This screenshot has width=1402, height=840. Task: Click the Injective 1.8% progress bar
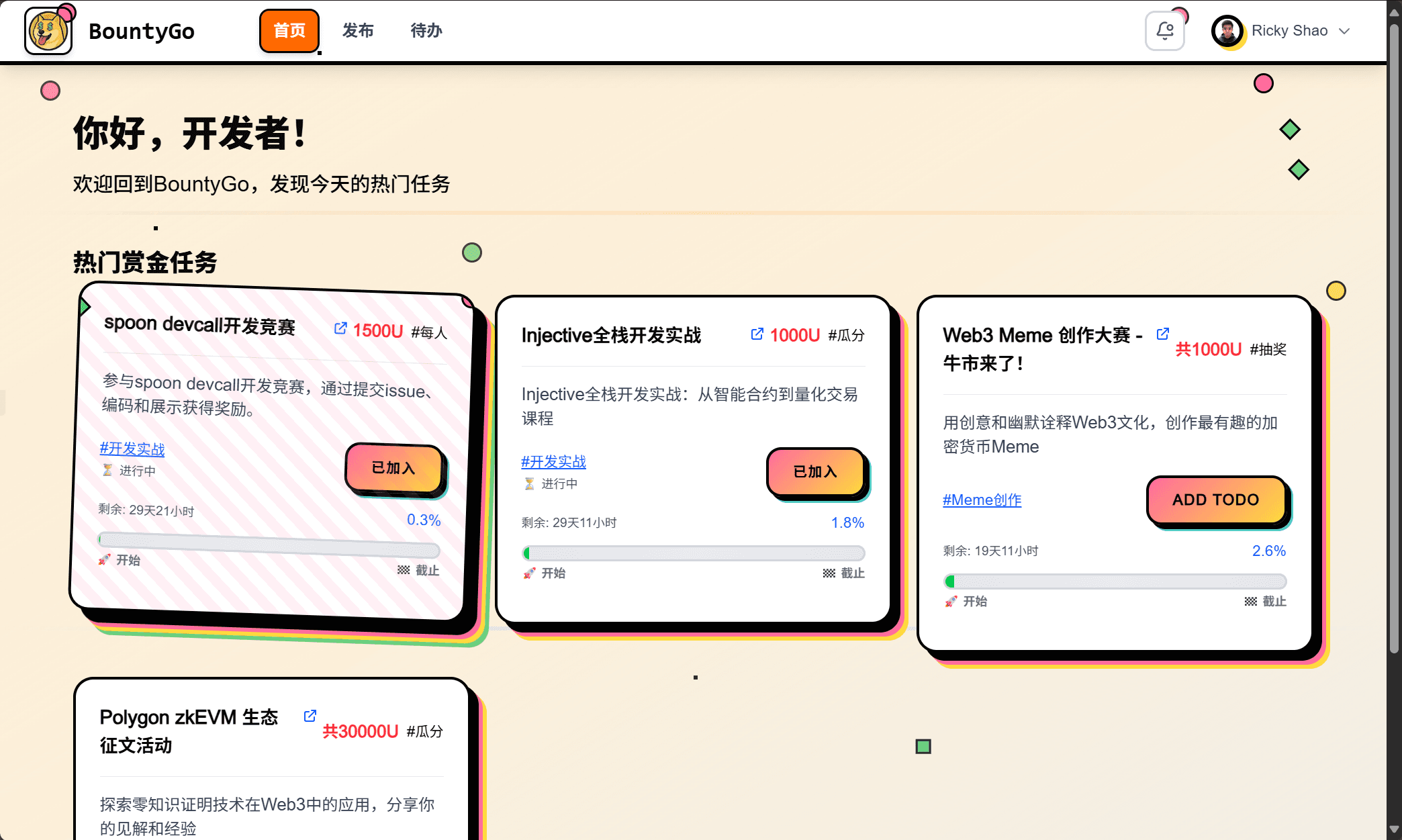coord(694,553)
